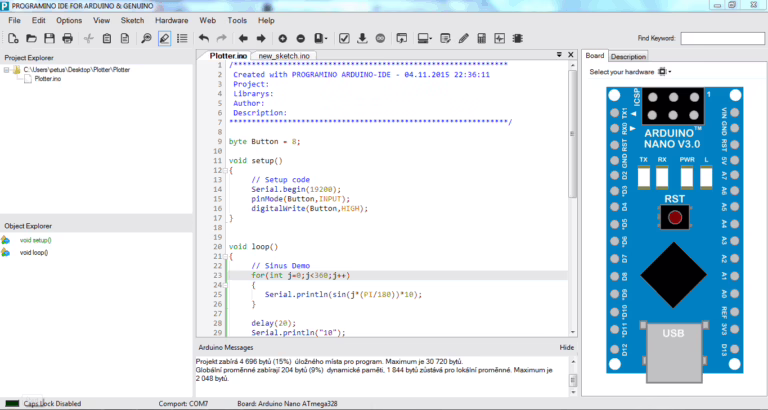The width and height of the screenshot is (768, 410).
Task: Open the editor tab list dropdown arrow
Action: point(567,56)
